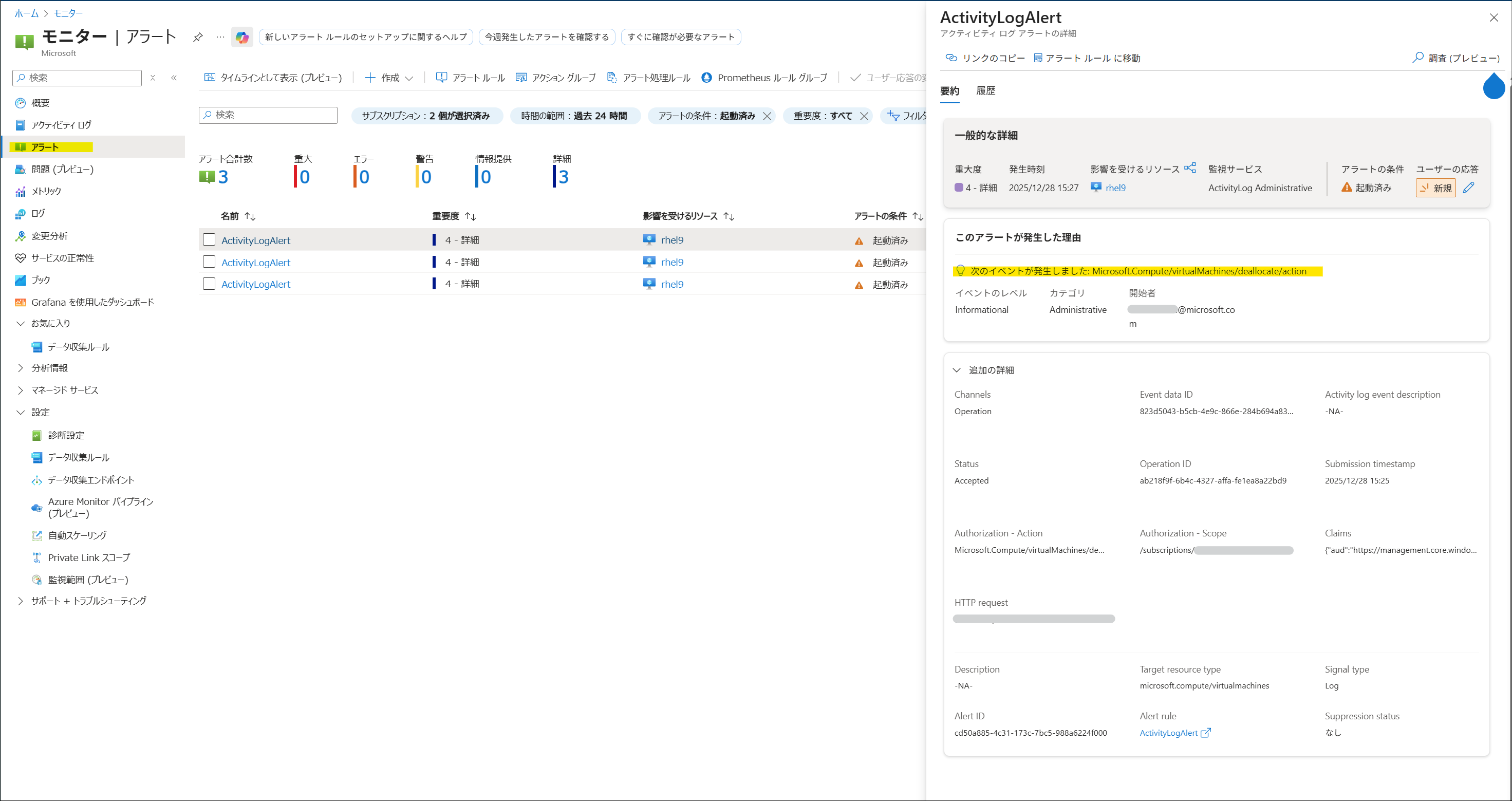Click 調査 (プレビュー) in the detail pane
The width and height of the screenshot is (1512, 801).
point(1455,58)
